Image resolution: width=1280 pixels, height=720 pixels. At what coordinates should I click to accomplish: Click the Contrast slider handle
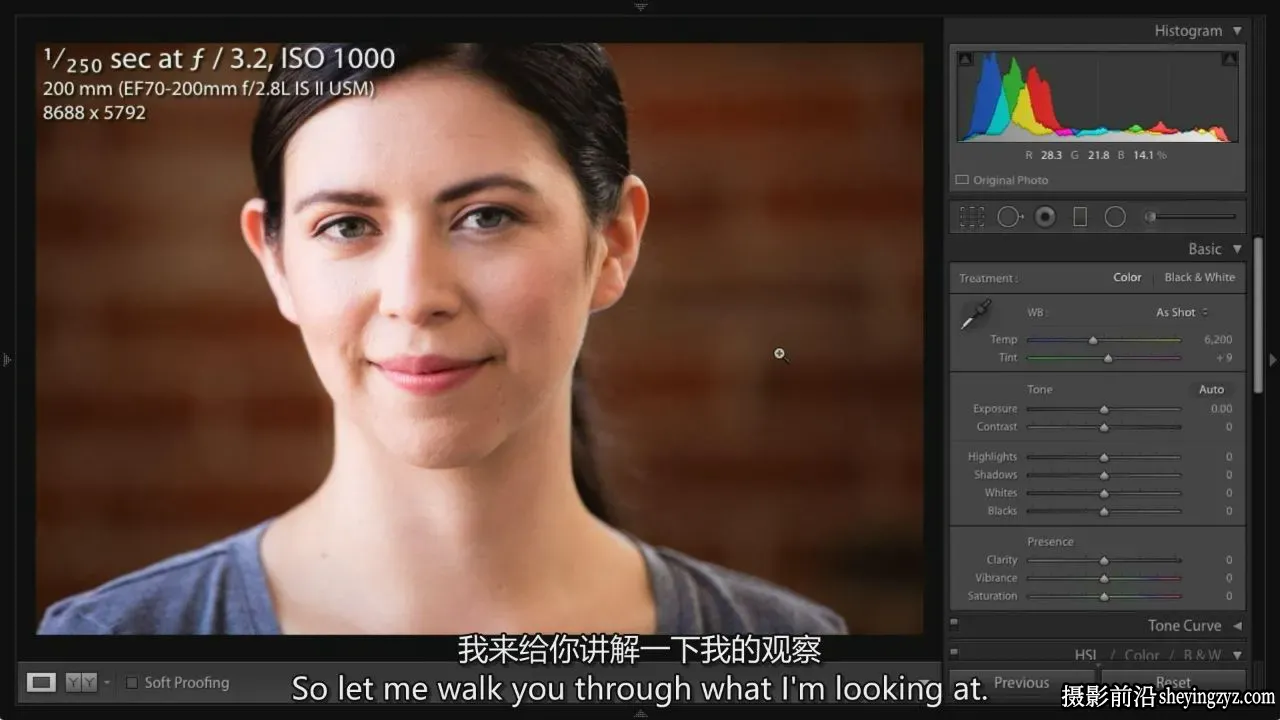[x=1104, y=427]
